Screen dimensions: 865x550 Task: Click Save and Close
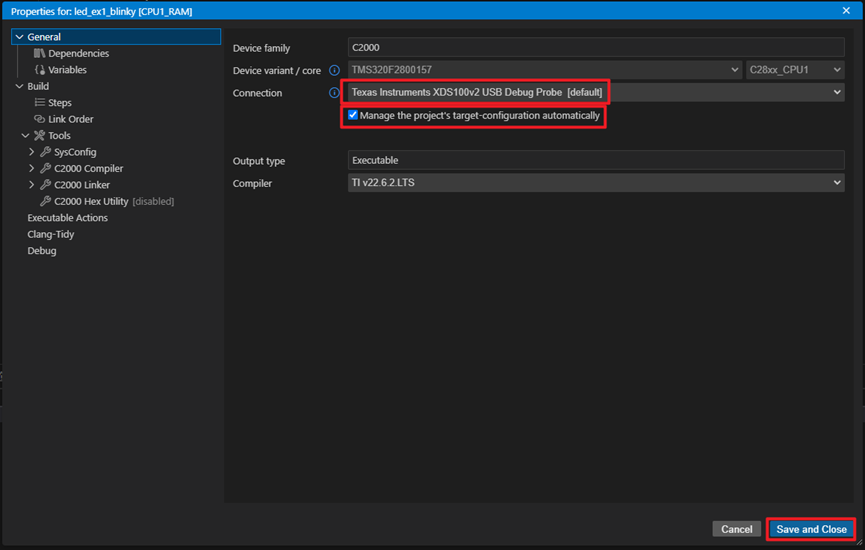tap(811, 529)
